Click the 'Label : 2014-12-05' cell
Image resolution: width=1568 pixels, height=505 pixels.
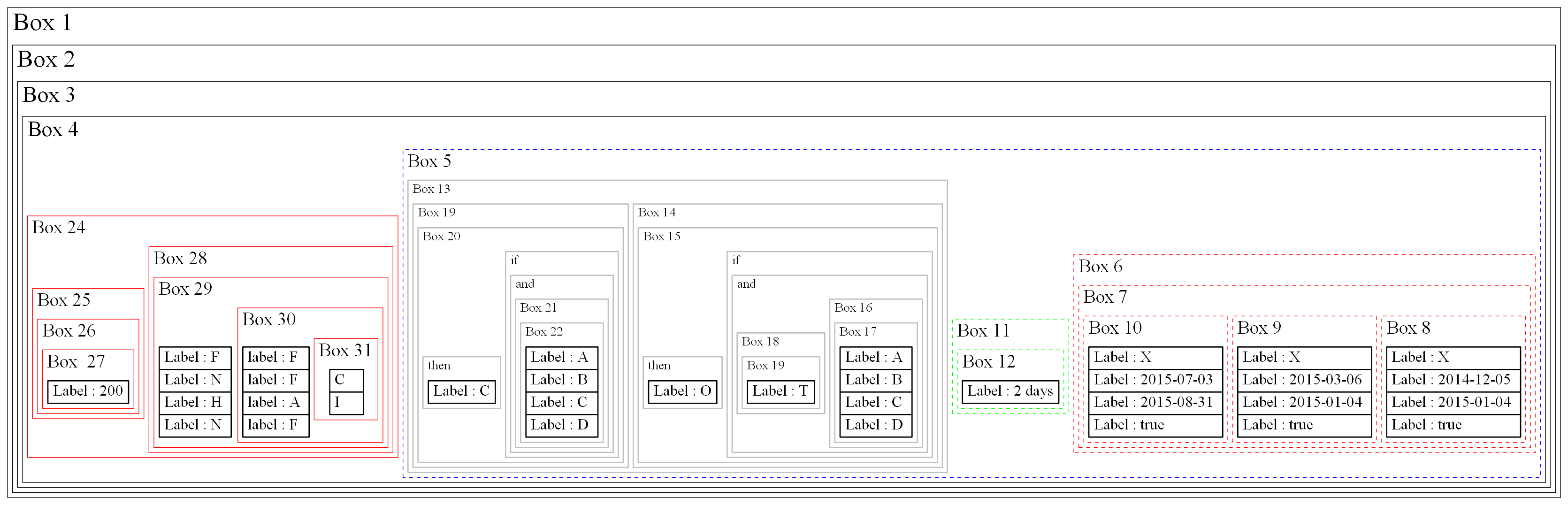pos(1453,380)
